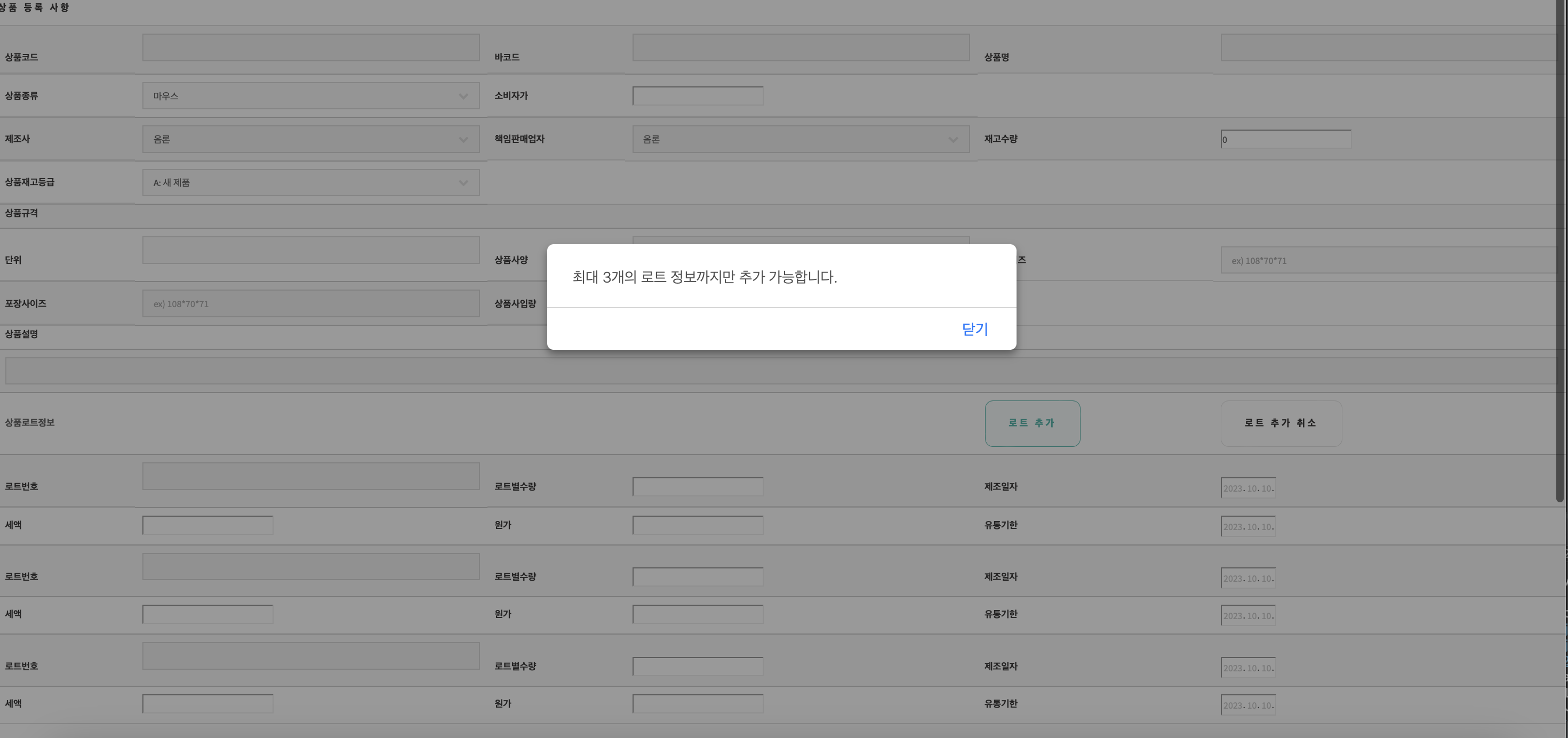Click the first 로트별수량 input field

(x=698, y=487)
